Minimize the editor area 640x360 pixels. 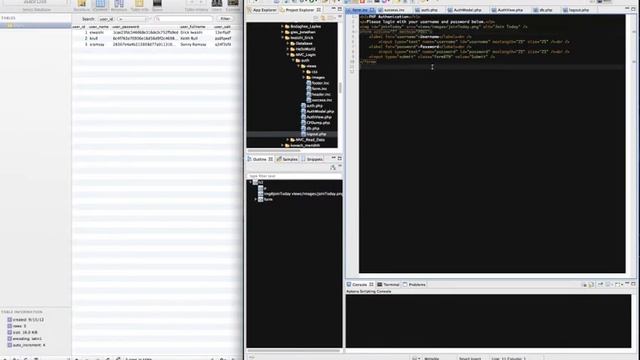[627, 9]
